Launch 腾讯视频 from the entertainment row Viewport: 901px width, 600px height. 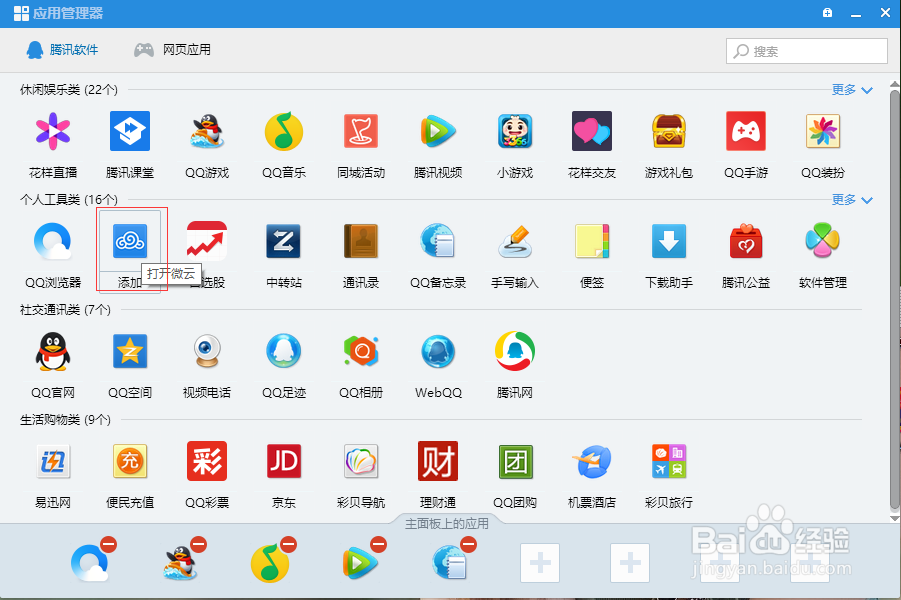pos(438,132)
